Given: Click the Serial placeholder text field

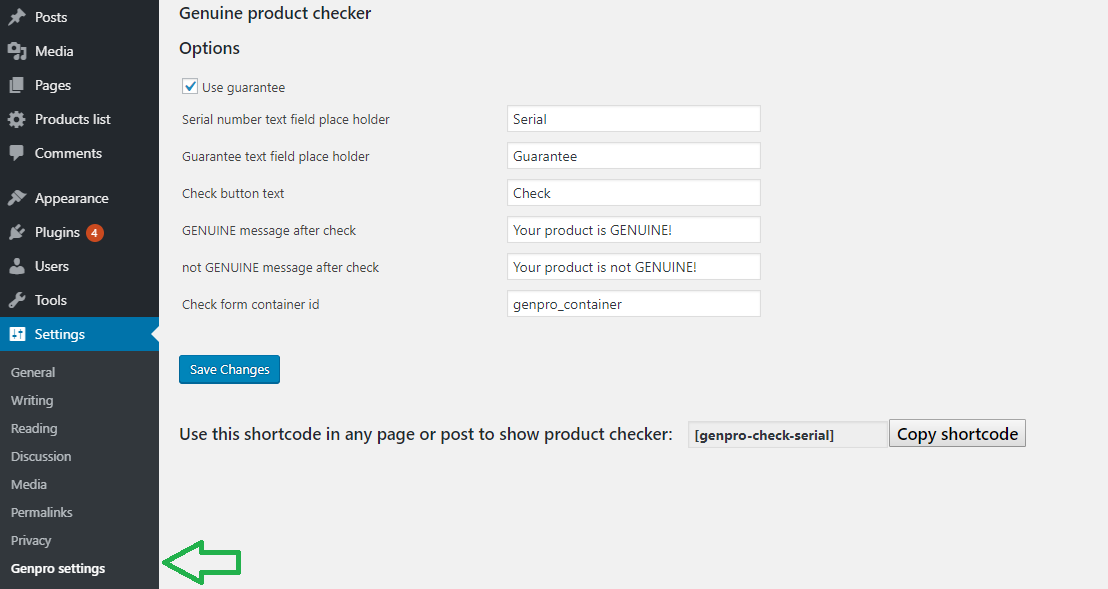Looking at the screenshot, I should (633, 119).
